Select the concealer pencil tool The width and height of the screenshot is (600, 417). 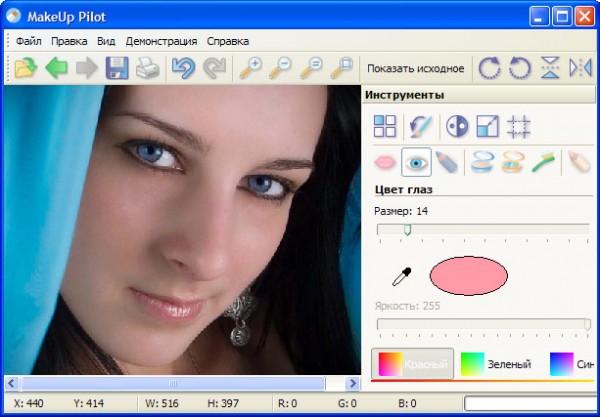[579, 161]
